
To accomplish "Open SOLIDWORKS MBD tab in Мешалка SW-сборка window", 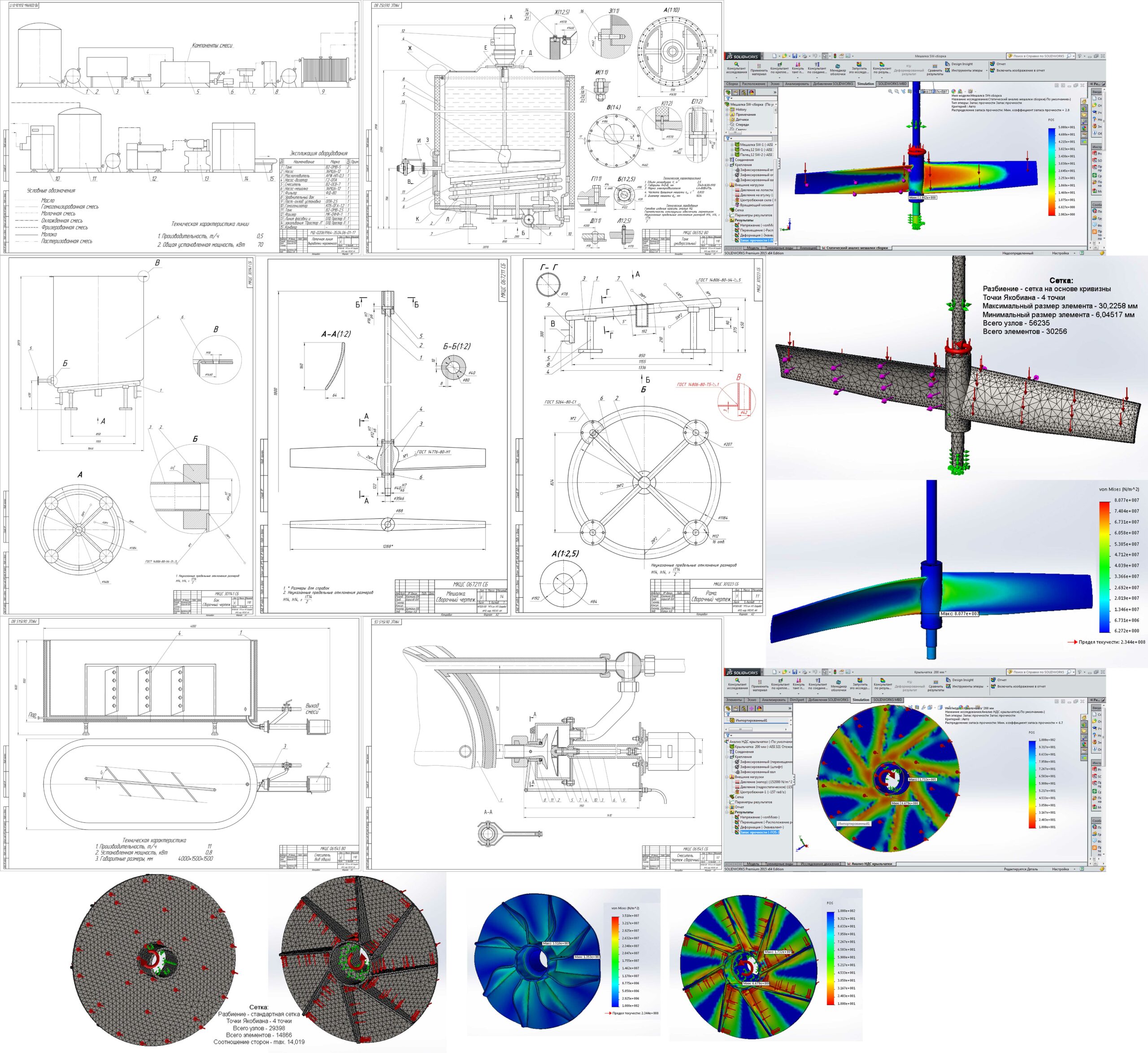I will click(x=893, y=84).
